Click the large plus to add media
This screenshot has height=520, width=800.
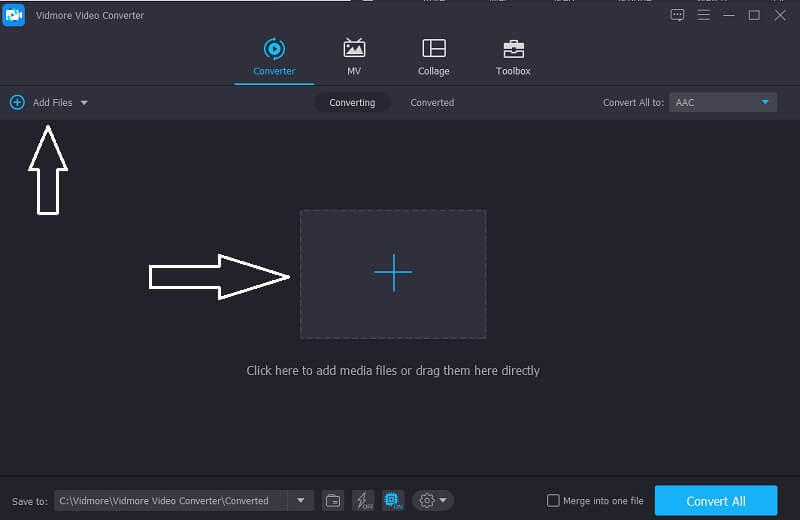393,273
